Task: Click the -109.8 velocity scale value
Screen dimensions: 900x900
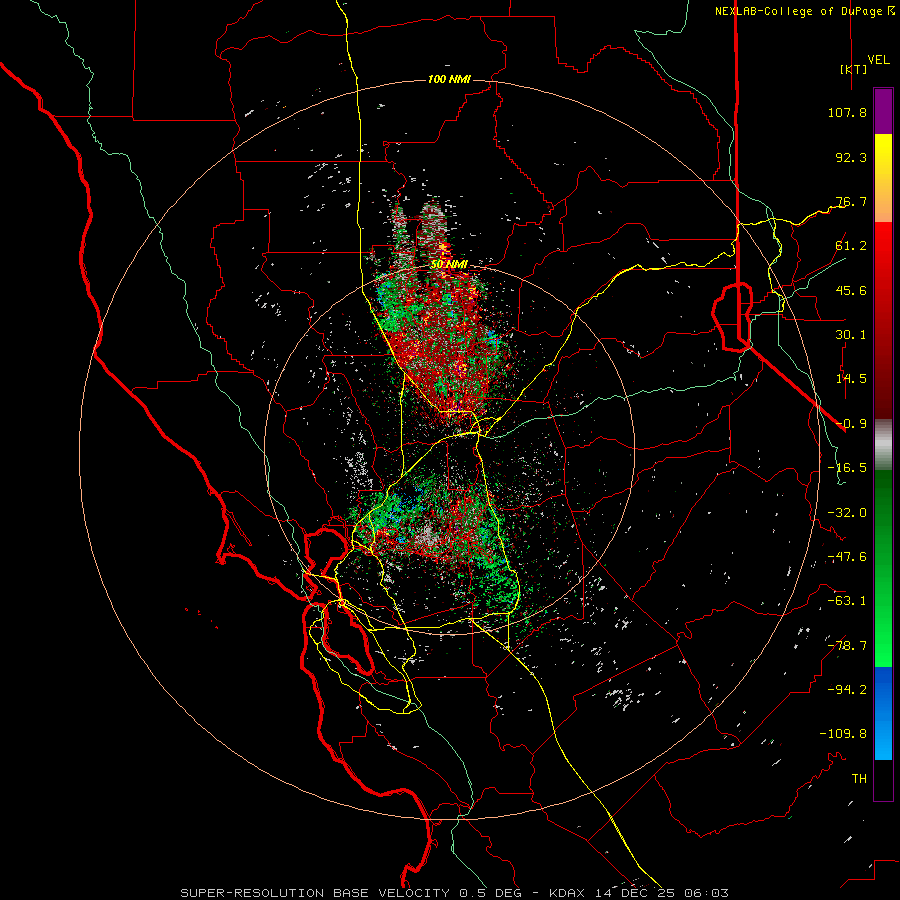Action: click(x=843, y=734)
